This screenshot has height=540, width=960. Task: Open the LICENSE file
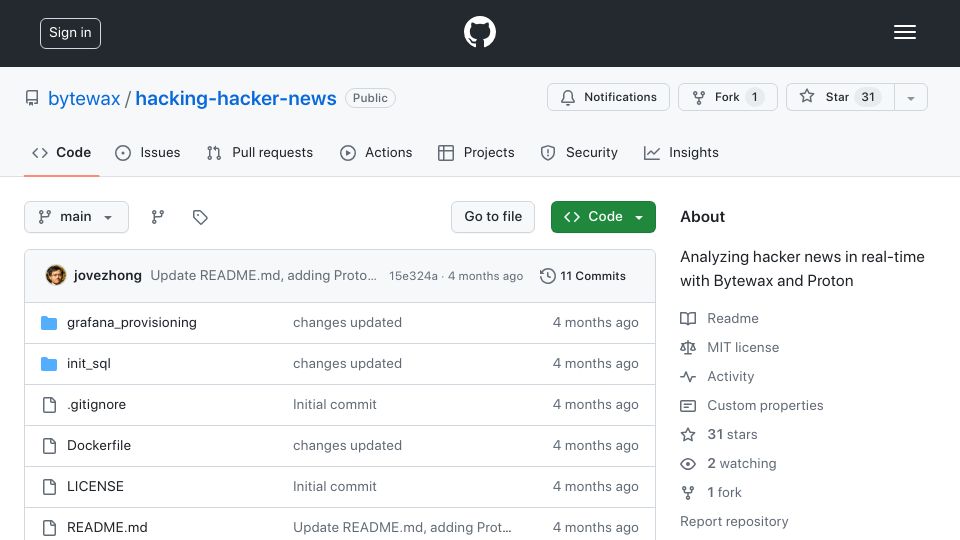95,487
